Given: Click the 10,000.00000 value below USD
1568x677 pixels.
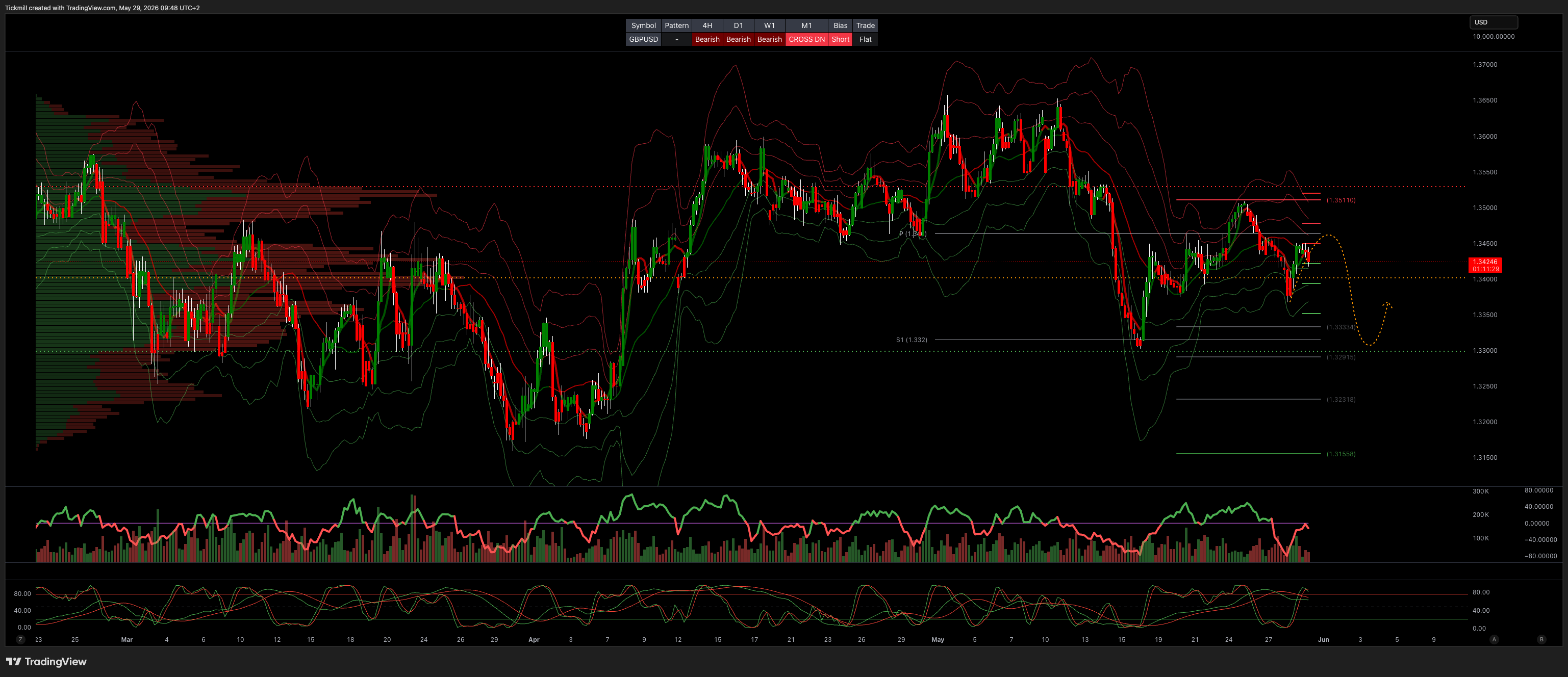Looking at the screenshot, I should 1493,37.
